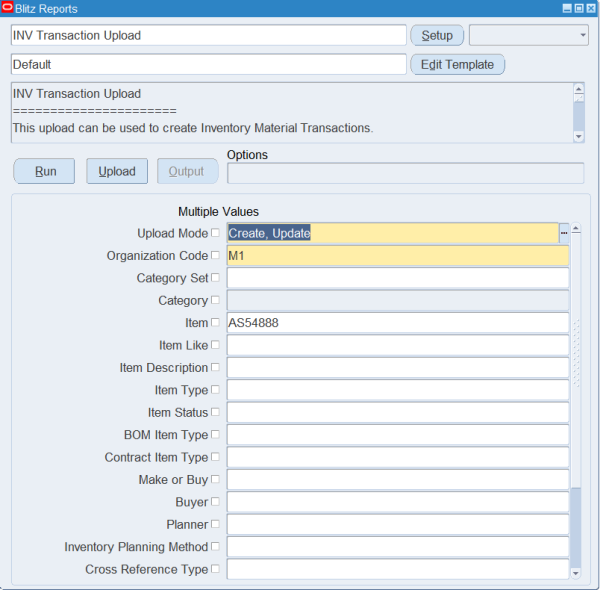The width and height of the screenshot is (600, 590).
Task: Click the report name field INV Transaction Upload
Action: point(209,35)
